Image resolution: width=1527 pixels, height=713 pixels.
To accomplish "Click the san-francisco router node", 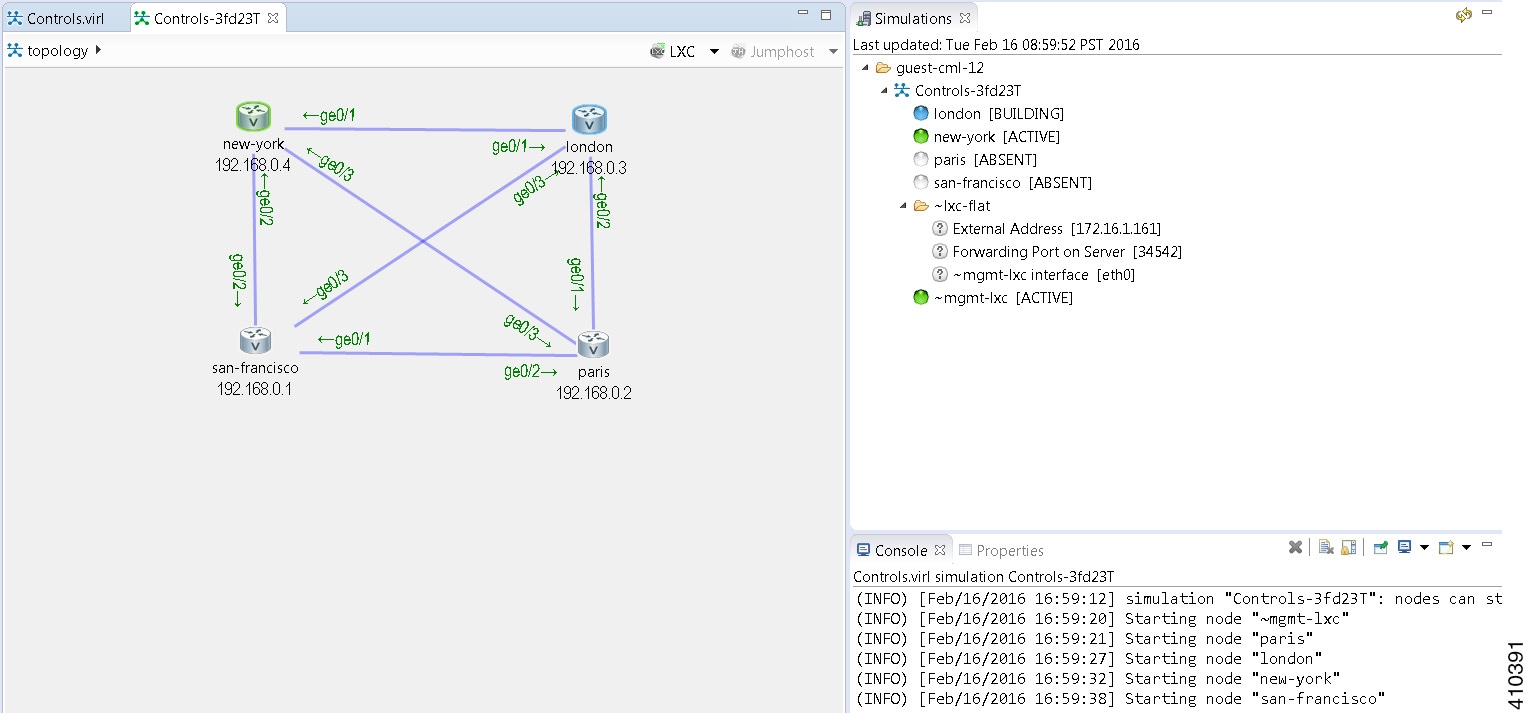I will point(256,340).
